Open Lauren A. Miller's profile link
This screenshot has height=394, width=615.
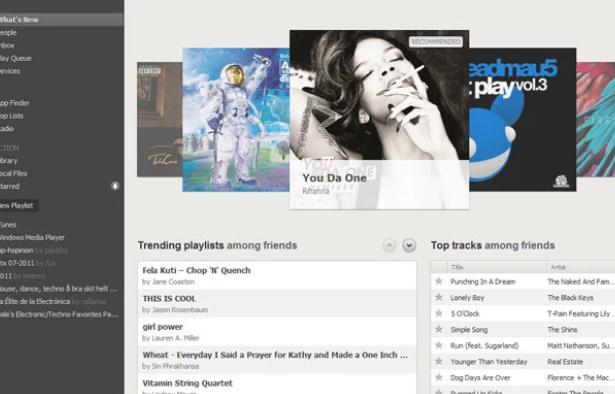click(175, 338)
